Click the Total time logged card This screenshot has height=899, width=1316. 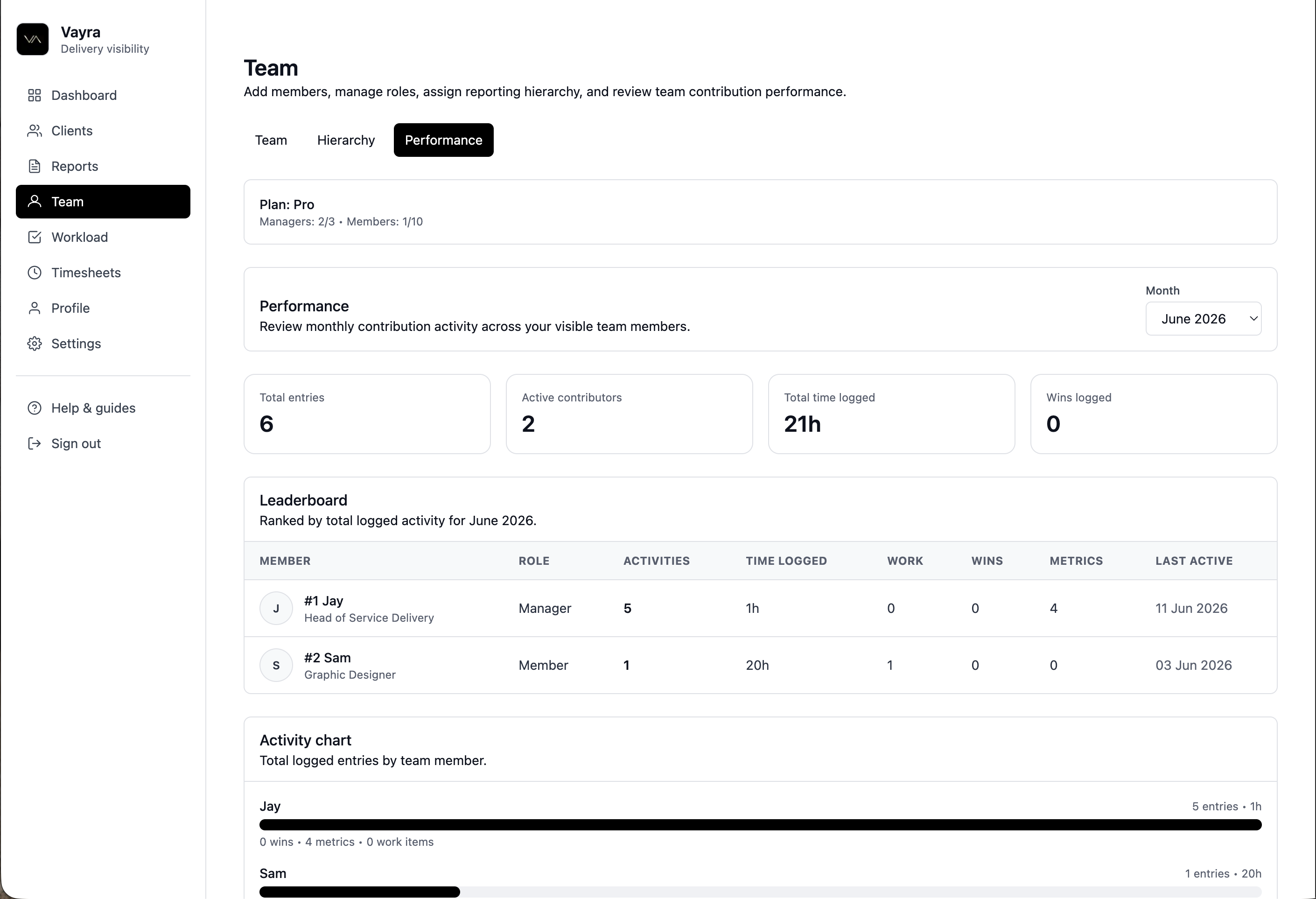pyautogui.click(x=891, y=414)
